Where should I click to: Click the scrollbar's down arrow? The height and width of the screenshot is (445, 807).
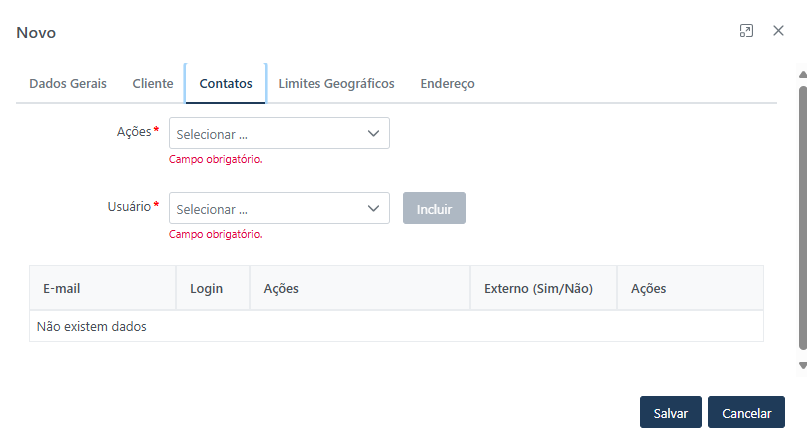tap(802, 366)
